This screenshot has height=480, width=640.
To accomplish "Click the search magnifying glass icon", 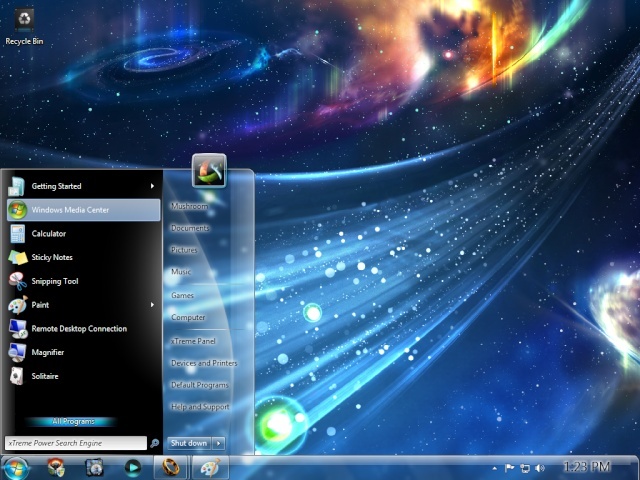I will [x=154, y=443].
